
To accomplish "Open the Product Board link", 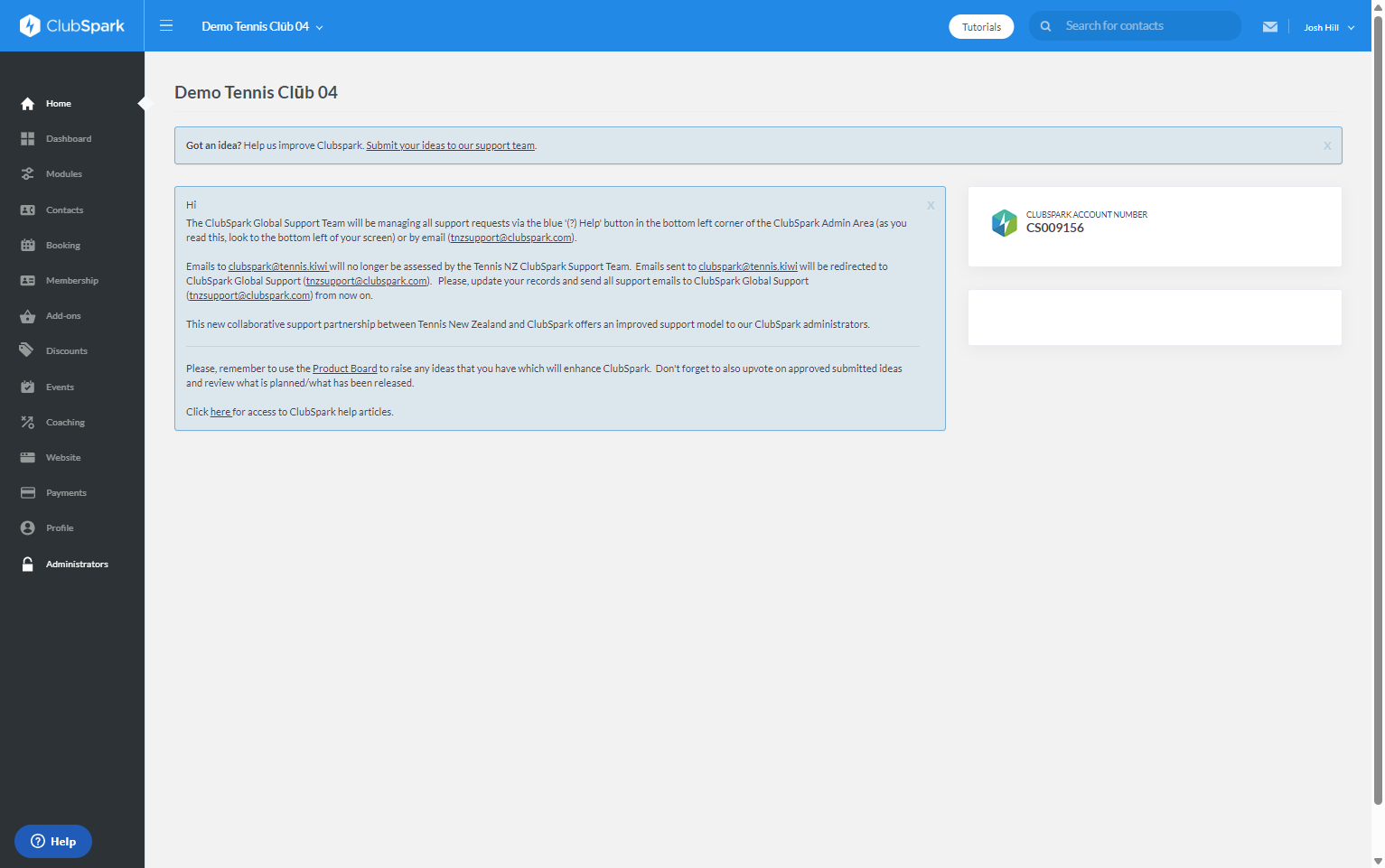I will 344,369.
